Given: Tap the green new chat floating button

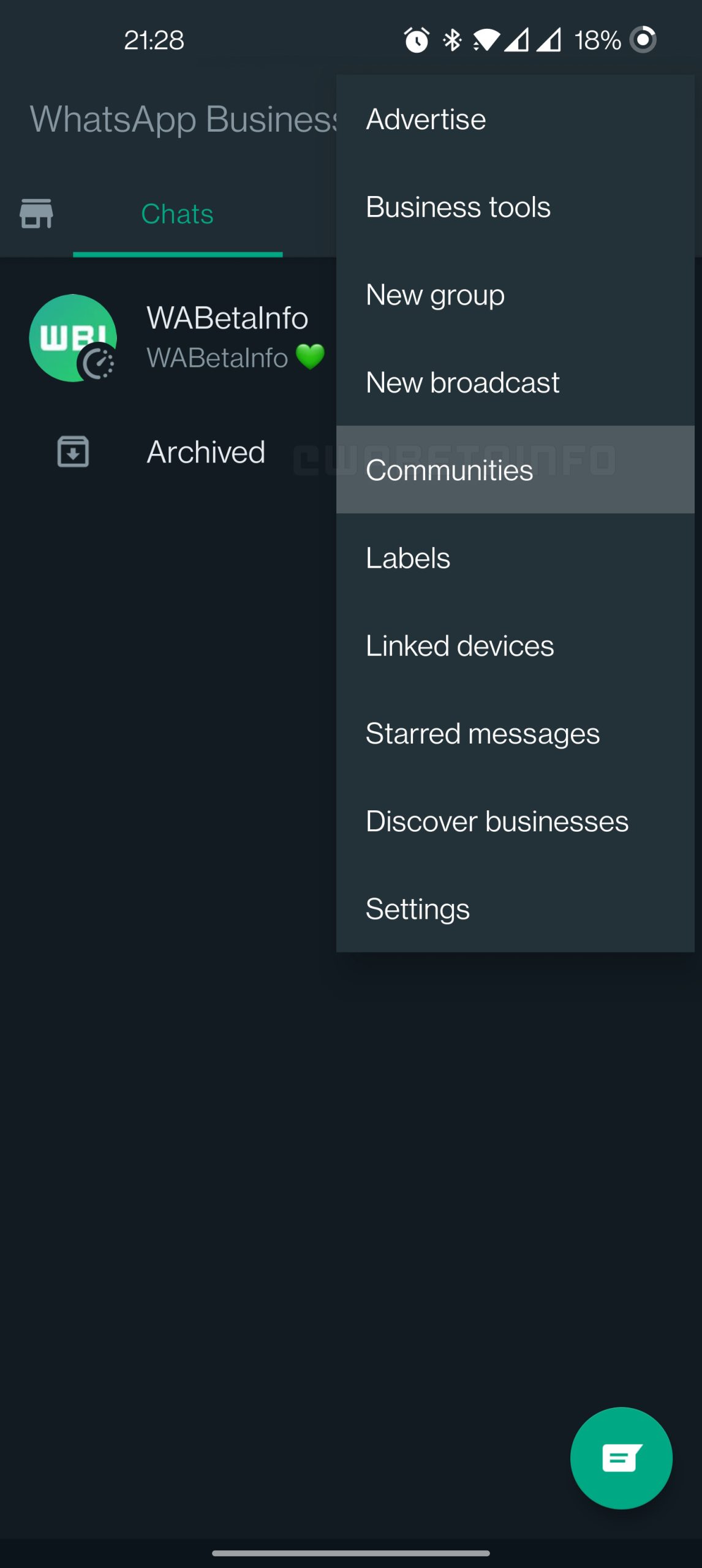Looking at the screenshot, I should click(621, 1458).
